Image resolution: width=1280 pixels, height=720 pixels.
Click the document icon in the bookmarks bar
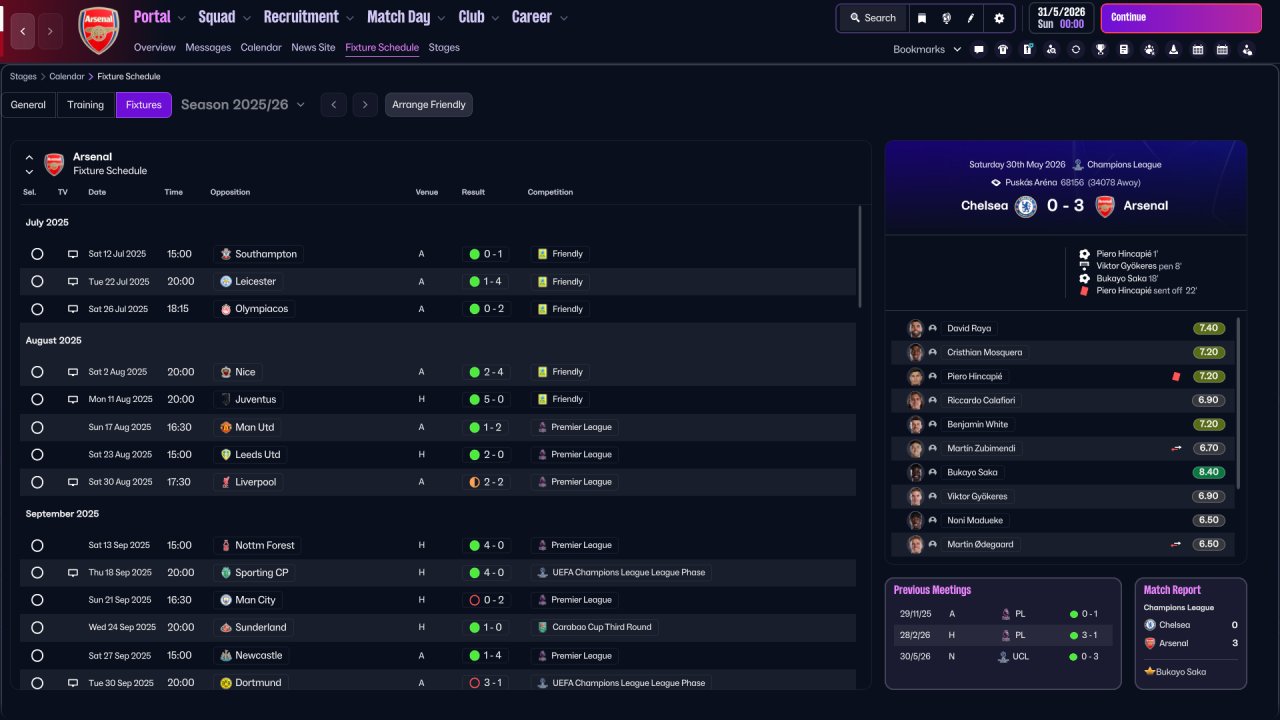[x=1124, y=49]
